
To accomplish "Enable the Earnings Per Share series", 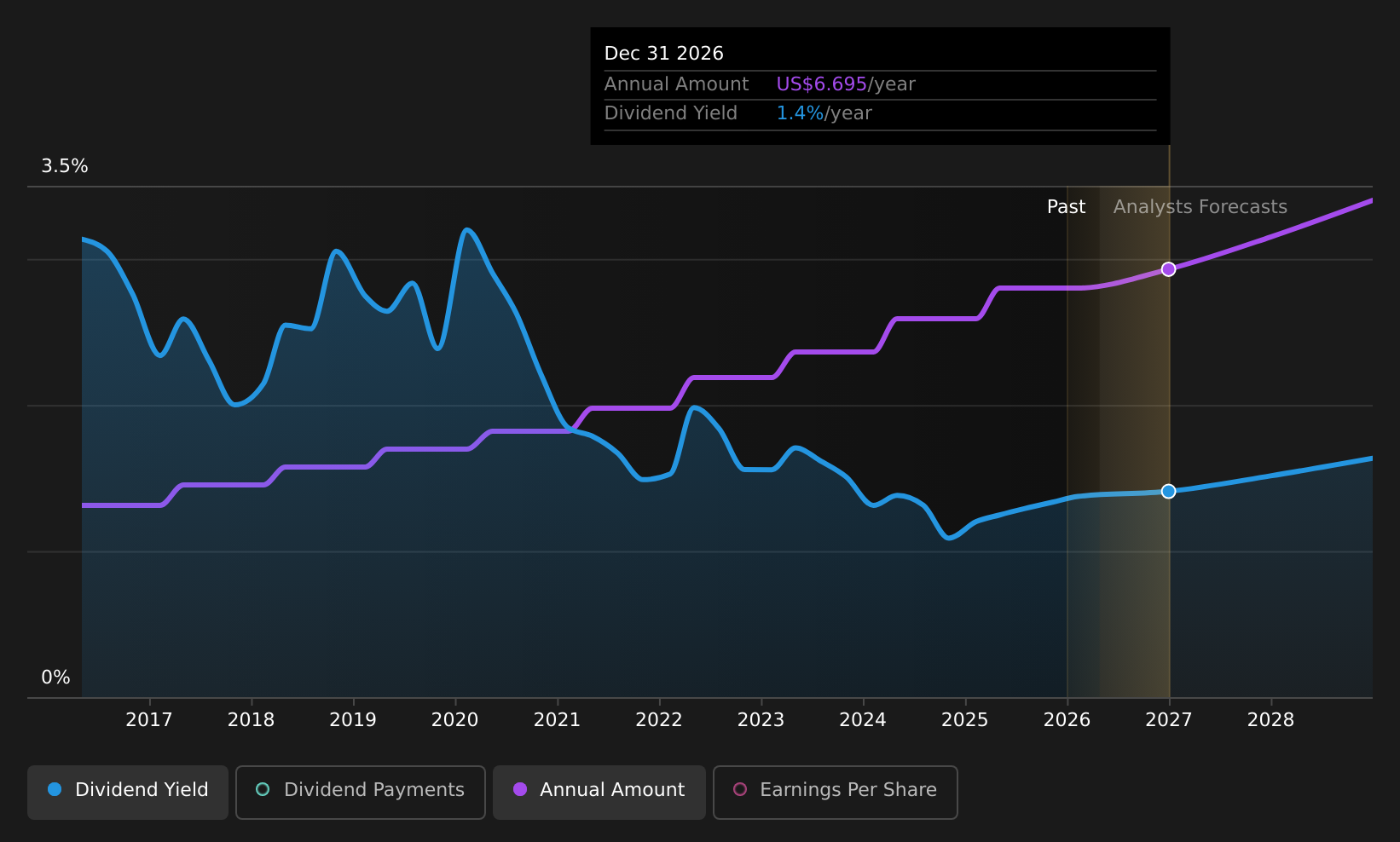I will pyautogui.click(x=835, y=792).
